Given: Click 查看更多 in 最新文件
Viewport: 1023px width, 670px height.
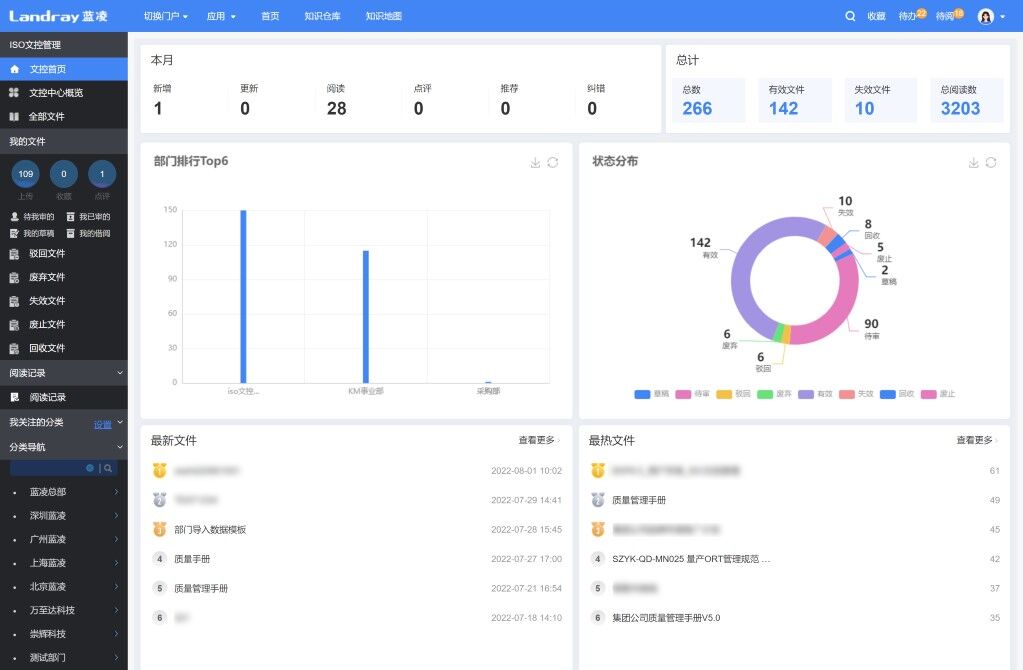Looking at the screenshot, I should point(539,440).
